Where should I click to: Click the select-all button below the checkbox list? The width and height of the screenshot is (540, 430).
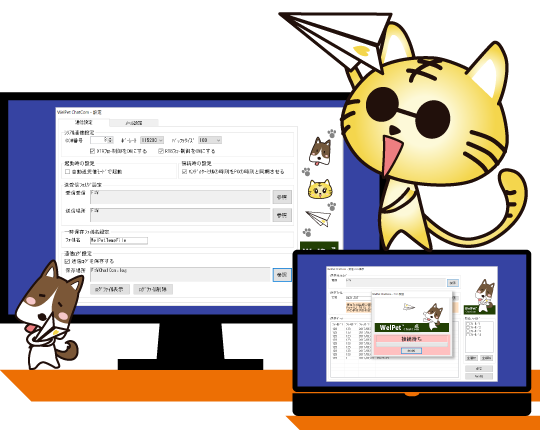471,358
